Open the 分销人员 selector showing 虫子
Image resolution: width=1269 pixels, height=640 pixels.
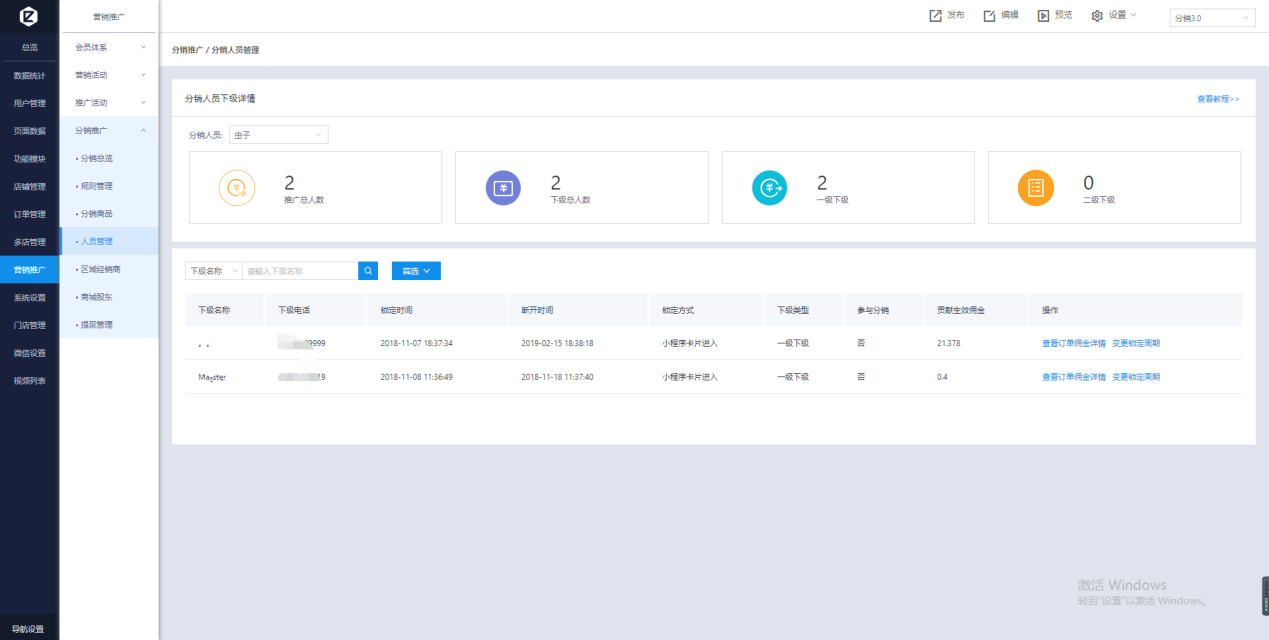click(x=278, y=135)
